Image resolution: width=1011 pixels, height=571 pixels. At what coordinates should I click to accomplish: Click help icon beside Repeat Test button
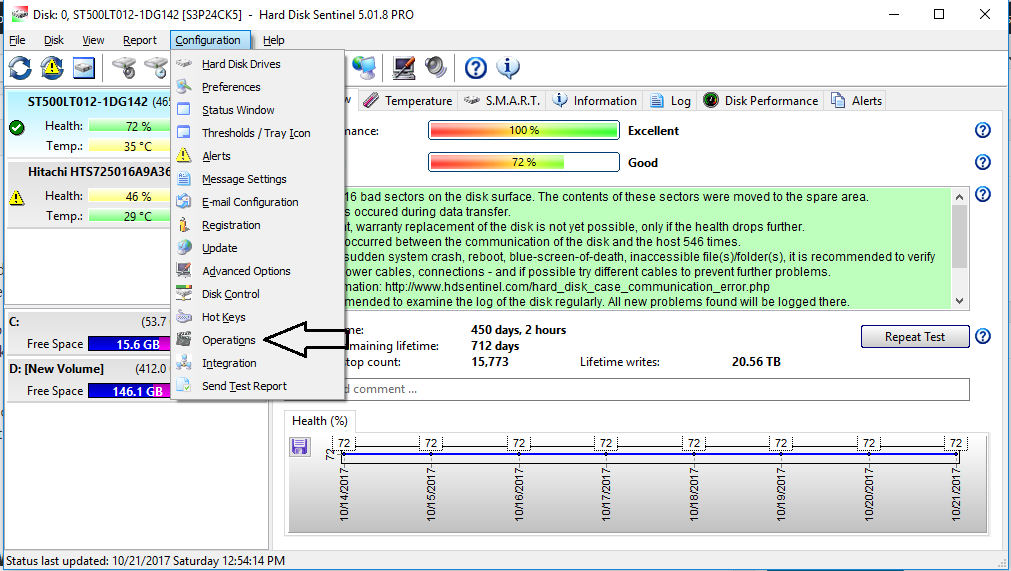983,336
